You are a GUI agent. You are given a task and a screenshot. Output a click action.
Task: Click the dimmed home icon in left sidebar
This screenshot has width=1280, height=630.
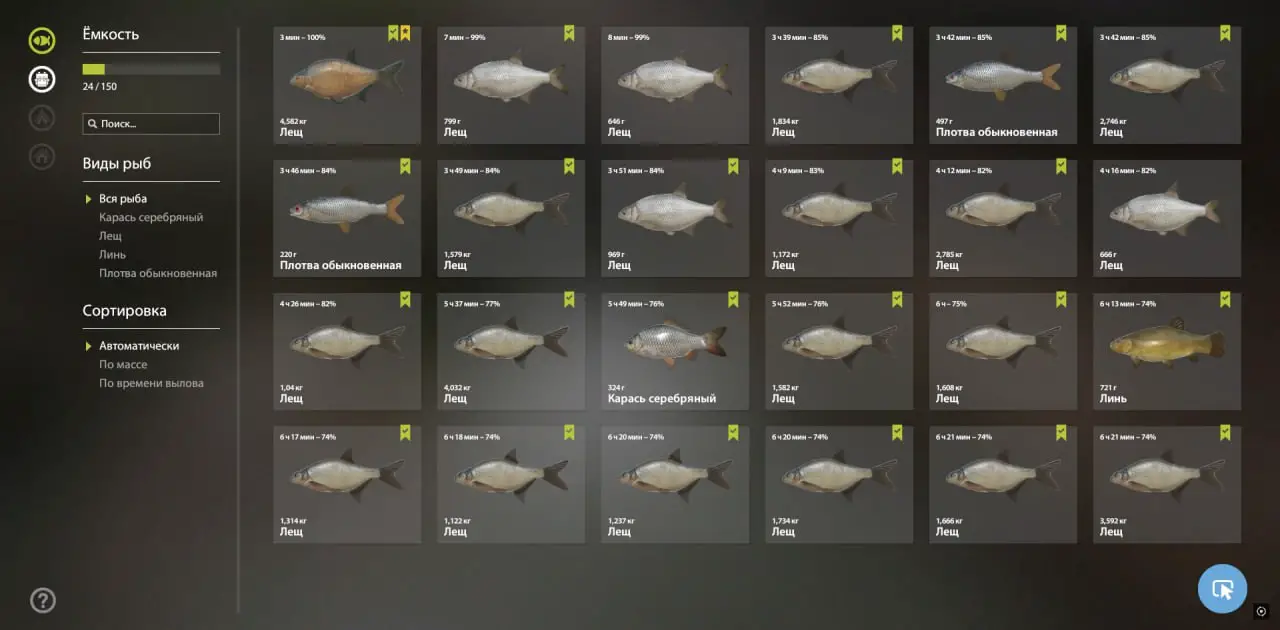[42, 156]
